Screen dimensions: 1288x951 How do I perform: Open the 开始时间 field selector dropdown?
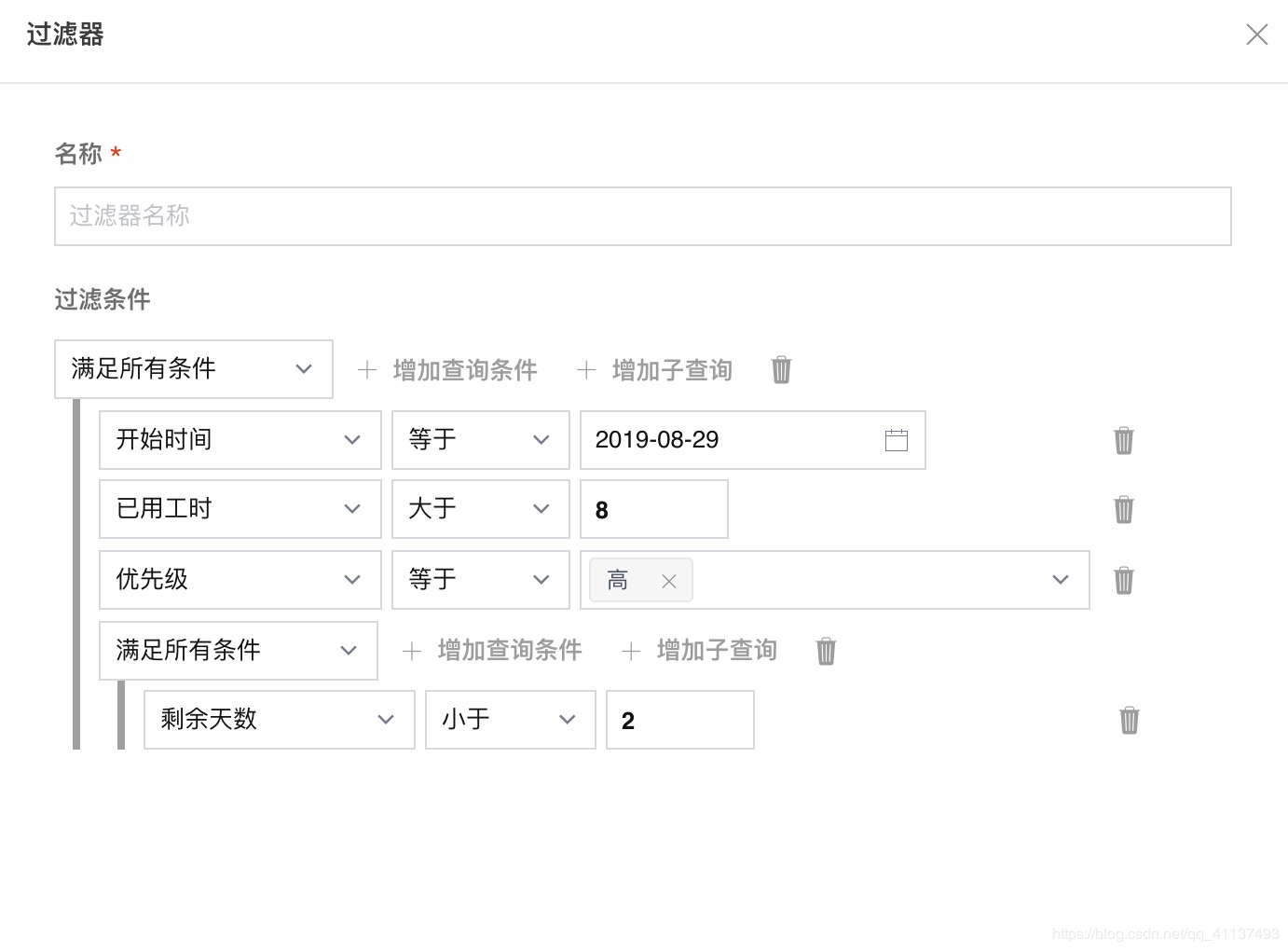(x=352, y=439)
